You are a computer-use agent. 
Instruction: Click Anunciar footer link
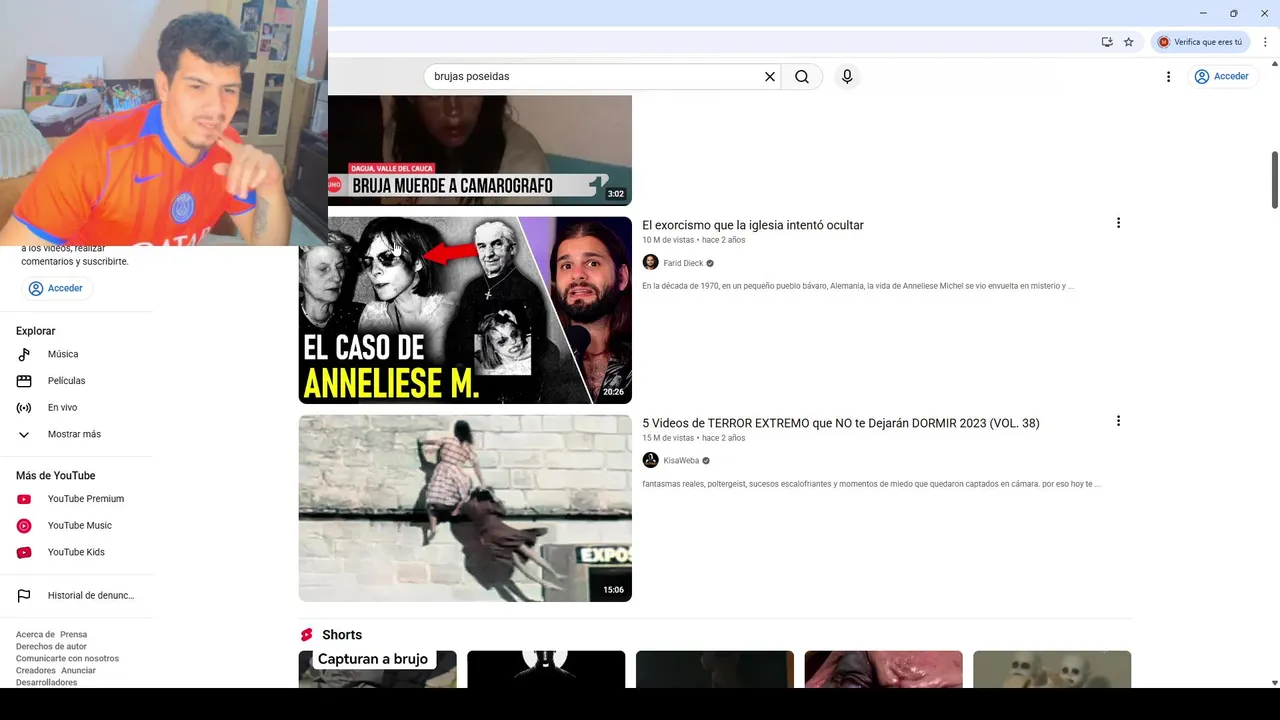pyautogui.click(x=78, y=671)
